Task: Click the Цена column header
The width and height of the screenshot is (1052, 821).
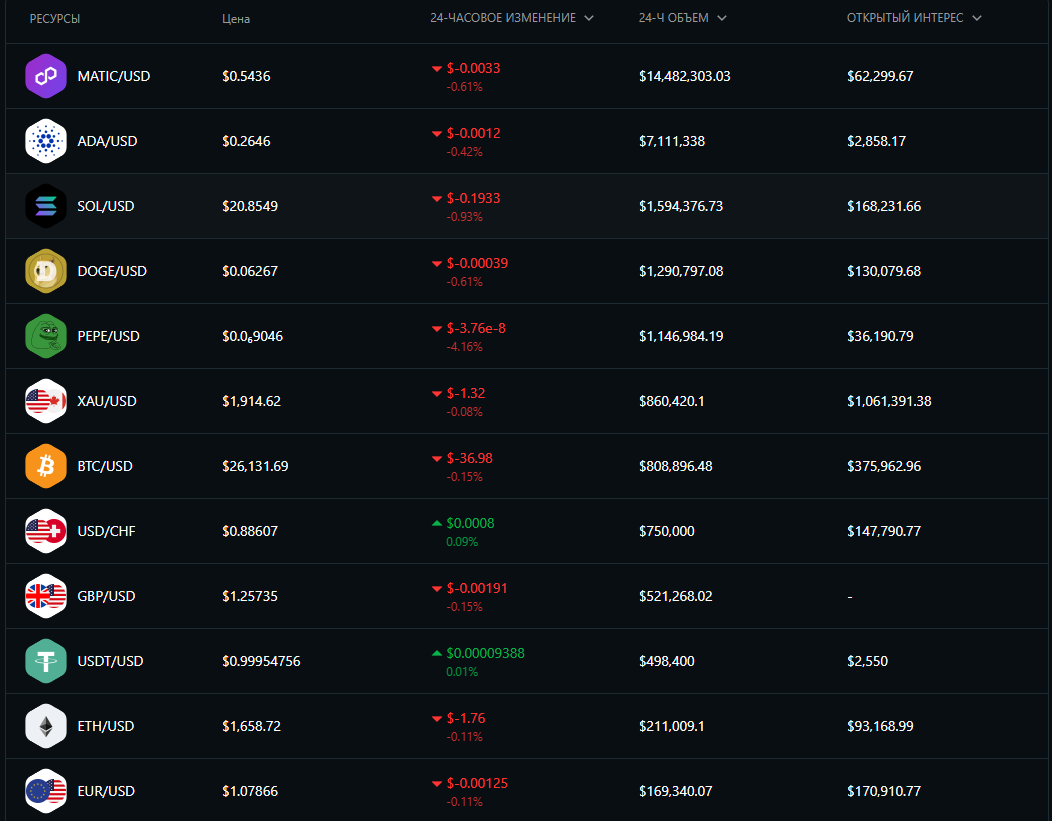Action: pyautogui.click(x=236, y=19)
